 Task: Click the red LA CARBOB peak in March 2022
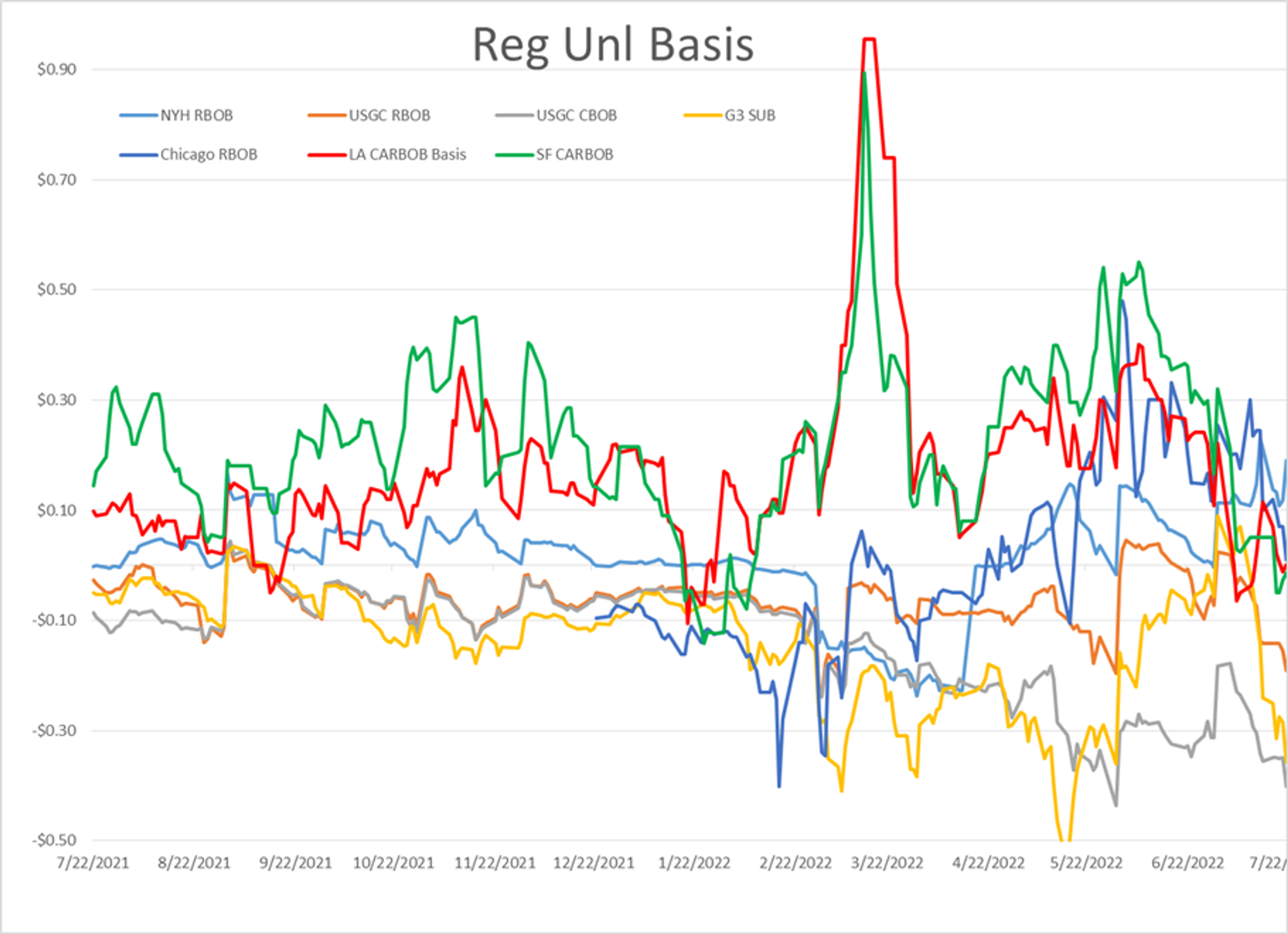point(869,39)
